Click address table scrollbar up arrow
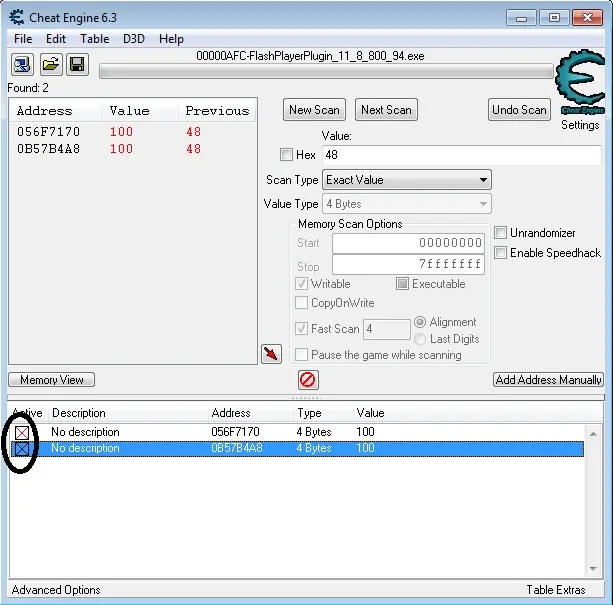The width and height of the screenshot is (613, 605). pyautogui.click(x=593, y=434)
